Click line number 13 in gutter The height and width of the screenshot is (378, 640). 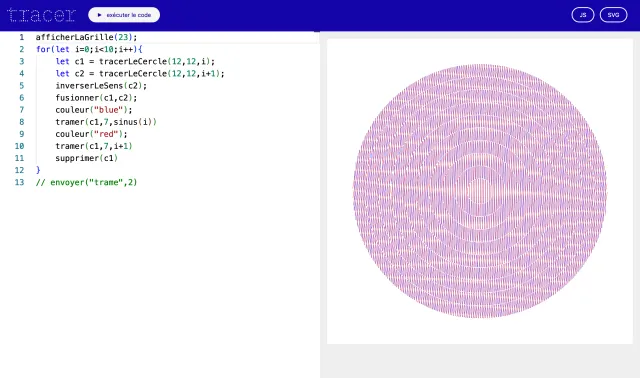[x=20, y=182]
